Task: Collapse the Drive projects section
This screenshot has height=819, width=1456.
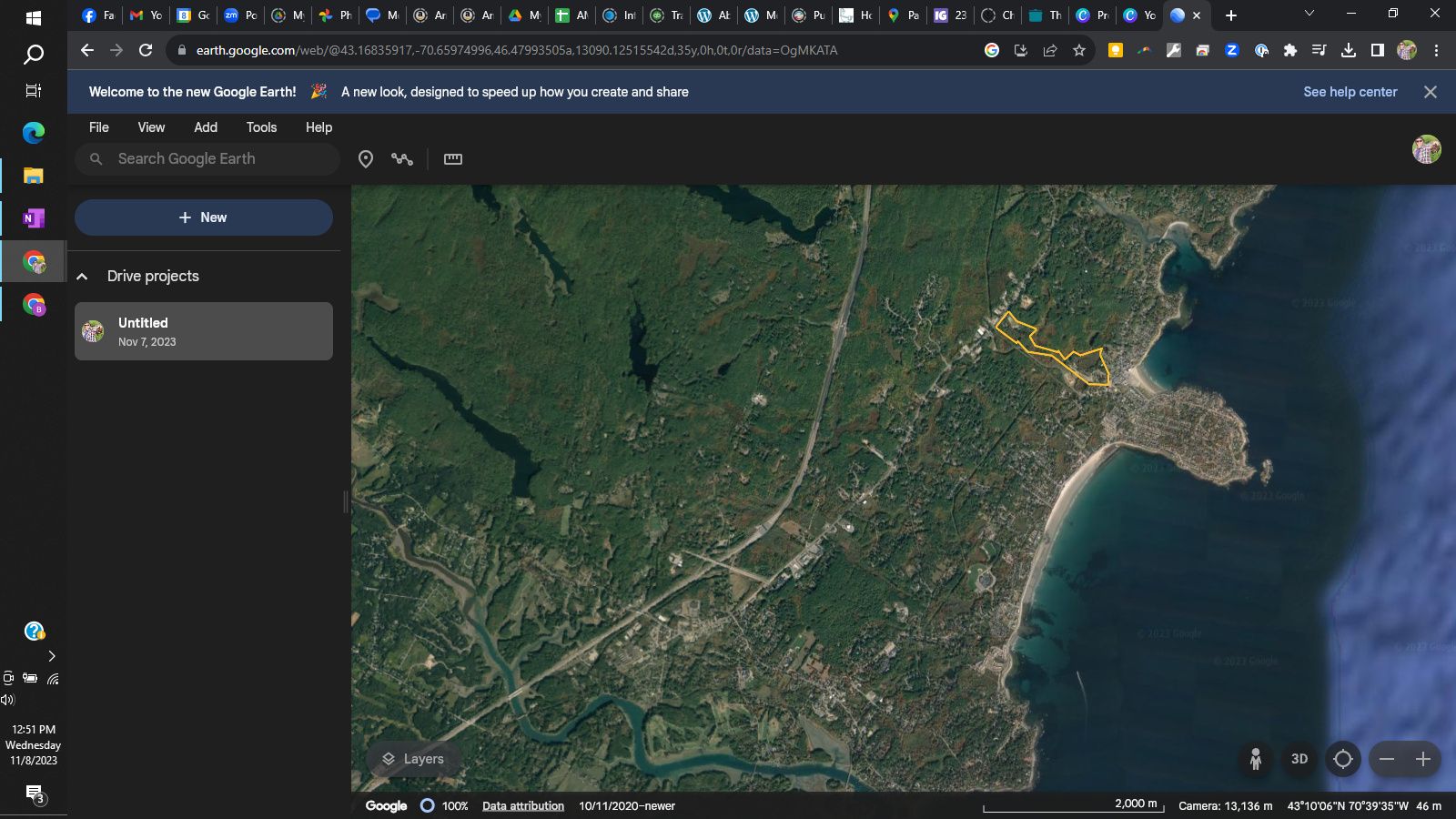Action: tap(82, 277)
